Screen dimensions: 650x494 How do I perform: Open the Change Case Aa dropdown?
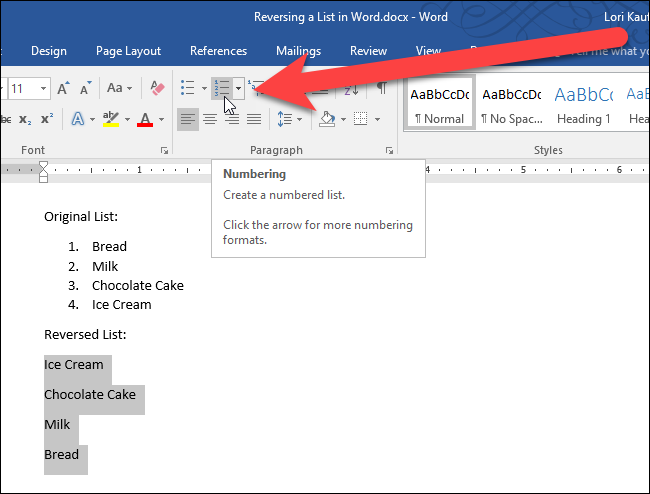tap(119, 88)
